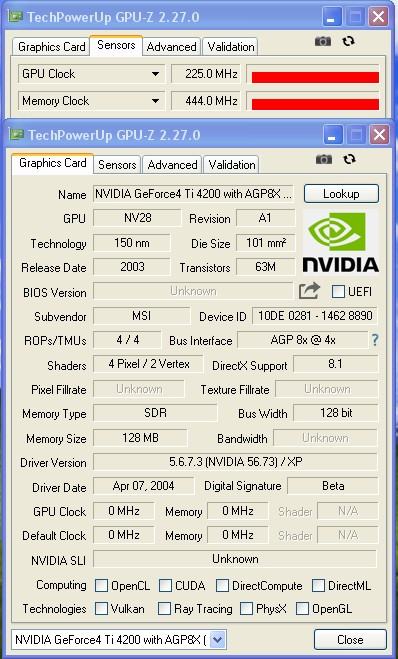Take a screenshot with front window camera icon
Viewport: 398px width, 659px height.
click(324, 159)
